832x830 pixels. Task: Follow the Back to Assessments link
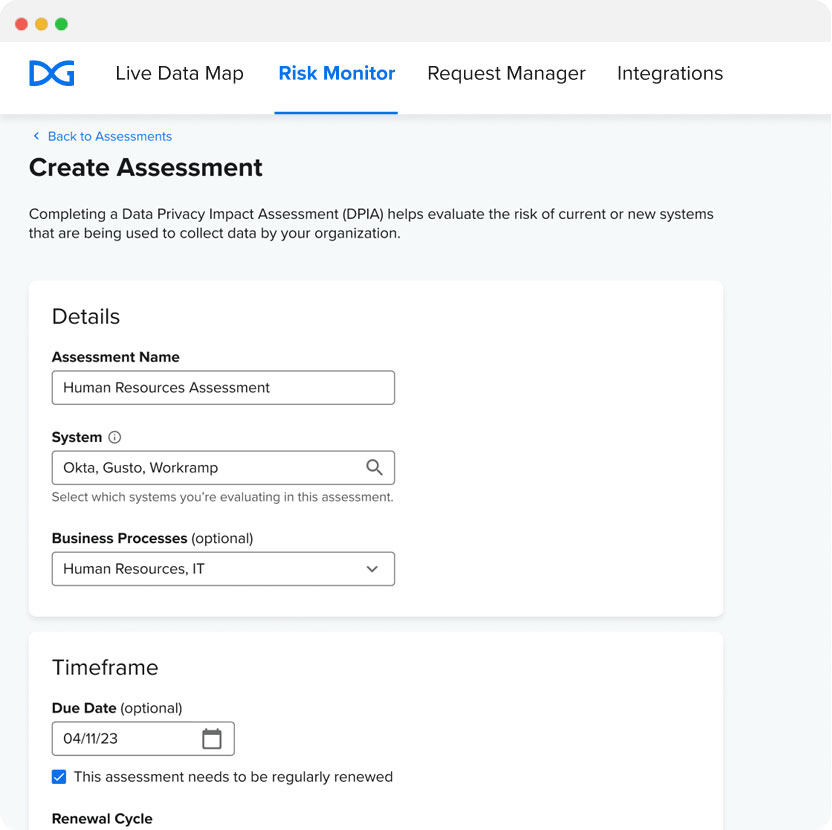pyautogui.click(x=110, y=136)
